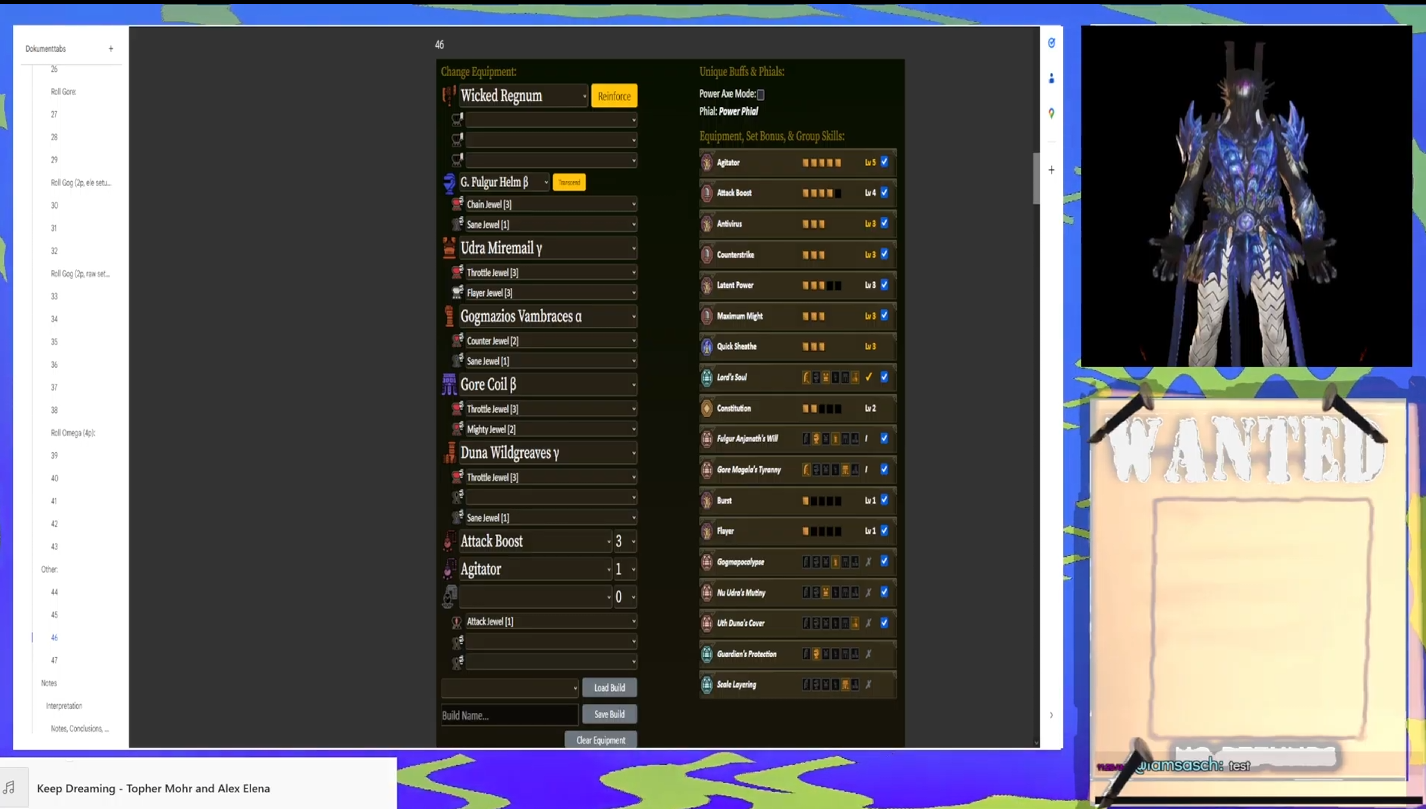Click the Udra Miremail chest armor icon
This screenshot has width=1426, height=809.
pyautogui.click(x=449, y=248)
